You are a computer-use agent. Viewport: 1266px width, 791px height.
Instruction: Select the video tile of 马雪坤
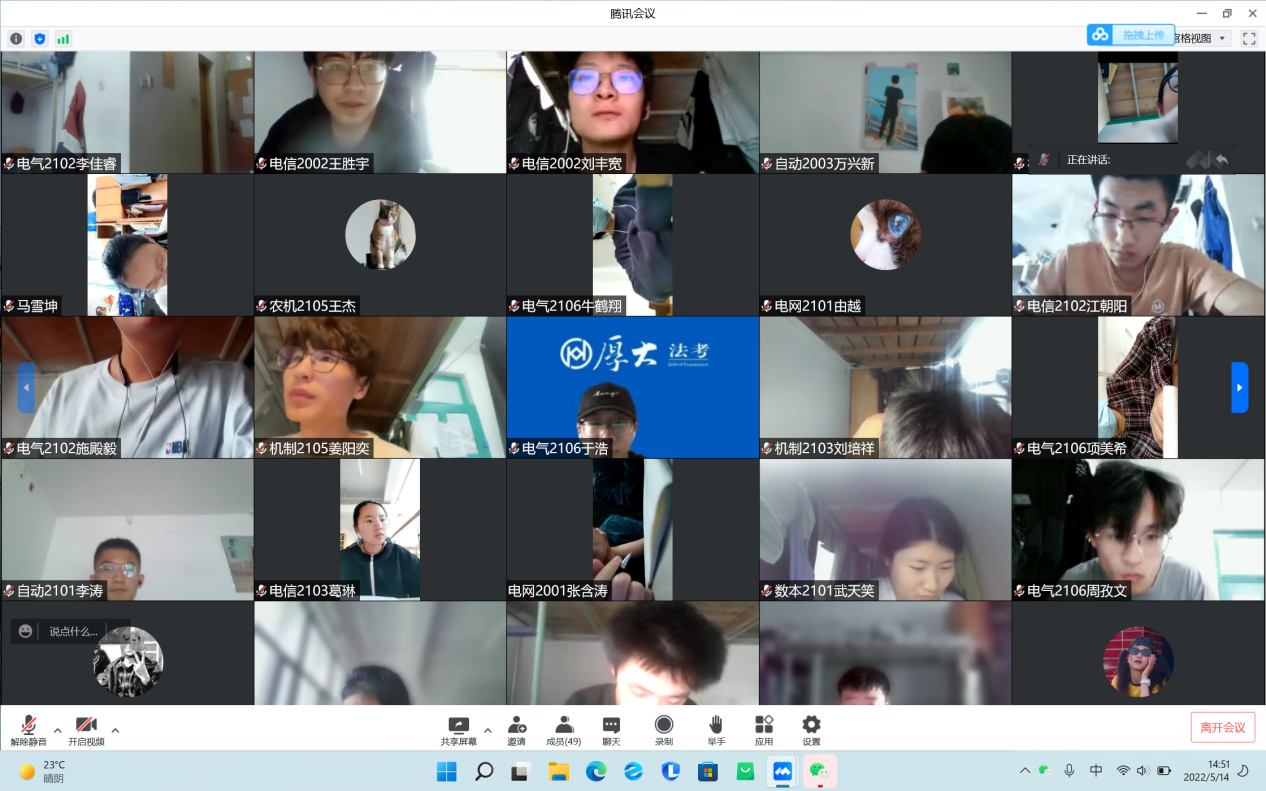coord(127,245)
